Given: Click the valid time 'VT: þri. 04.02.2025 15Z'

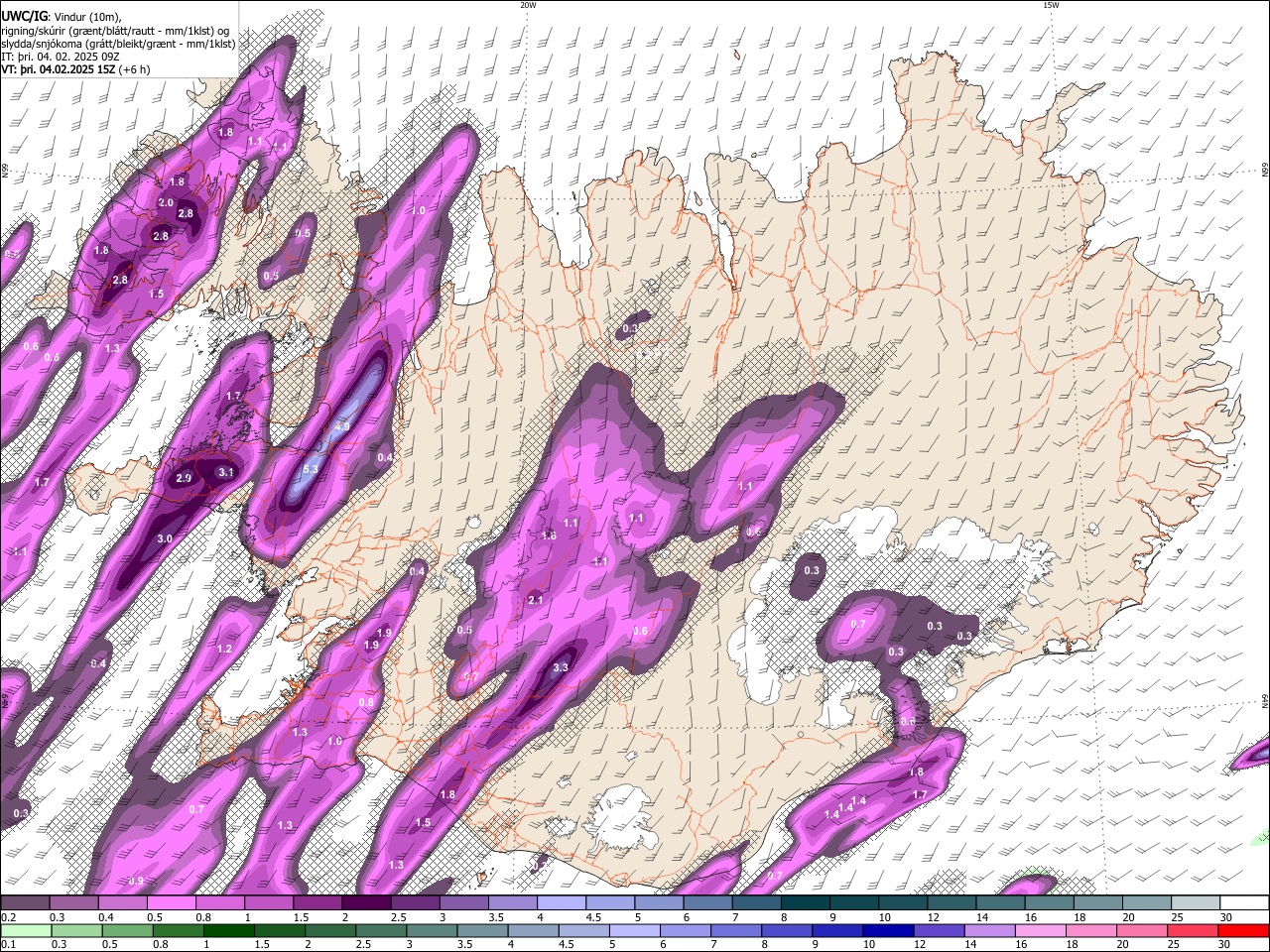Looking at the screenshot, I should tap(58, 69).
